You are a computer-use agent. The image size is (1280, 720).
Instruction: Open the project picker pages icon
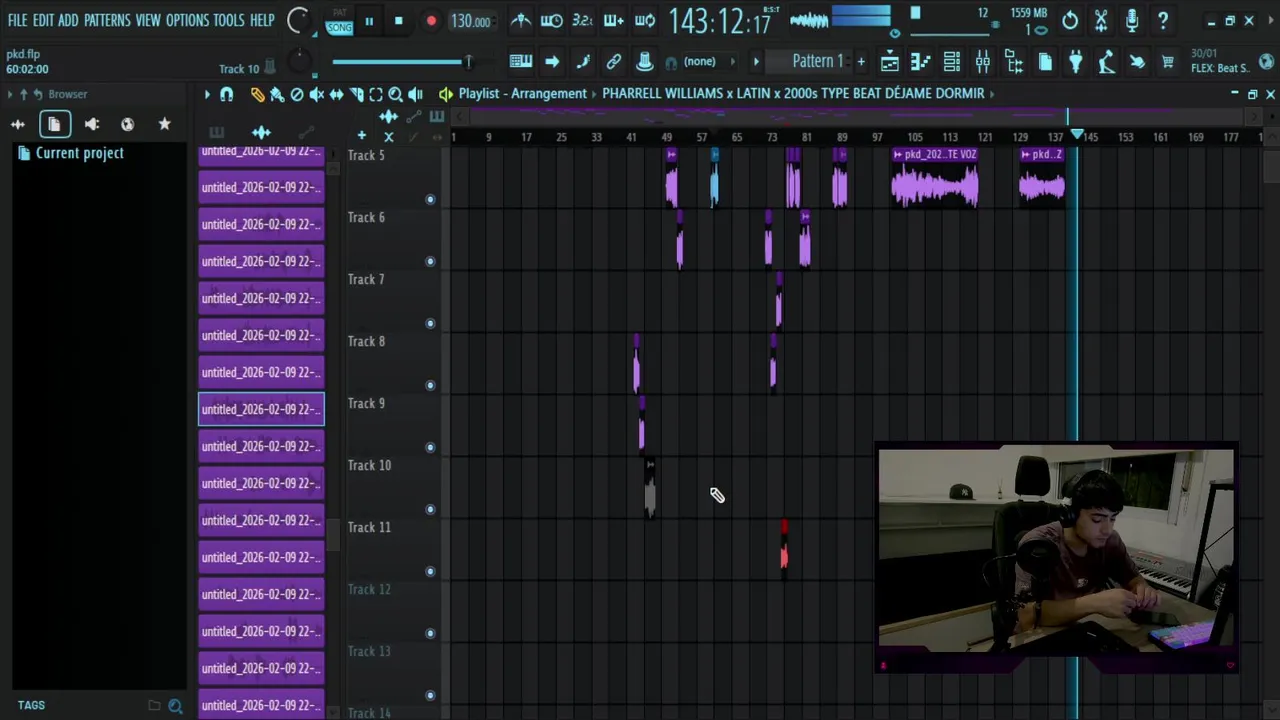click(x=1045, y=62)
